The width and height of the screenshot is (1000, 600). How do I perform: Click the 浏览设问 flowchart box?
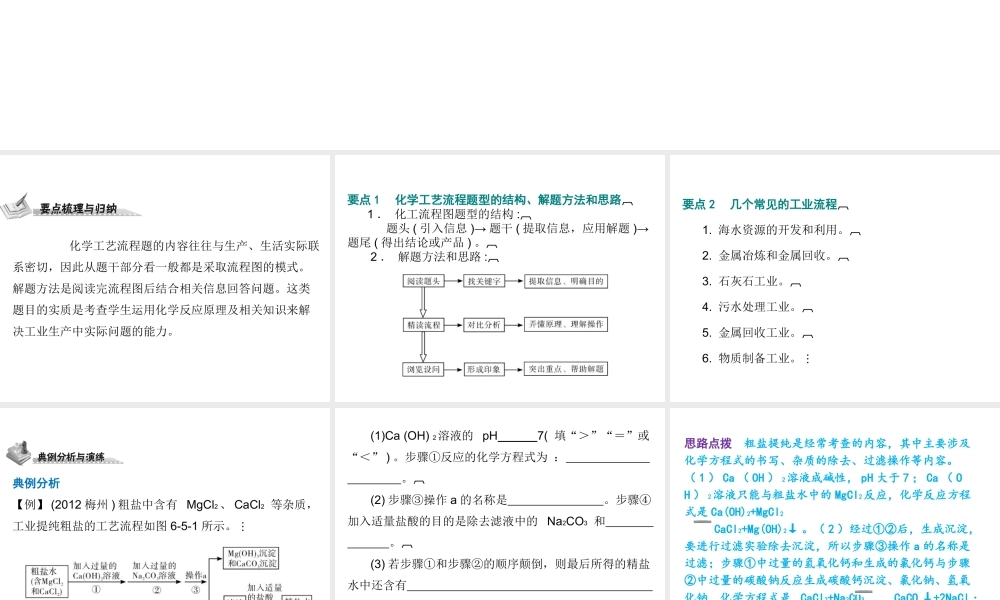[423, 369]
